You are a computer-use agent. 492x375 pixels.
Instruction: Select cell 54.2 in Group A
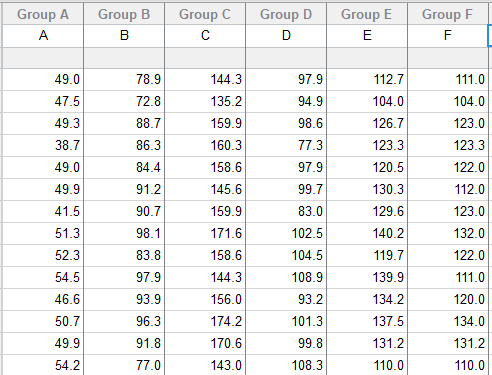pyautogui.click(x=43, y=365)
